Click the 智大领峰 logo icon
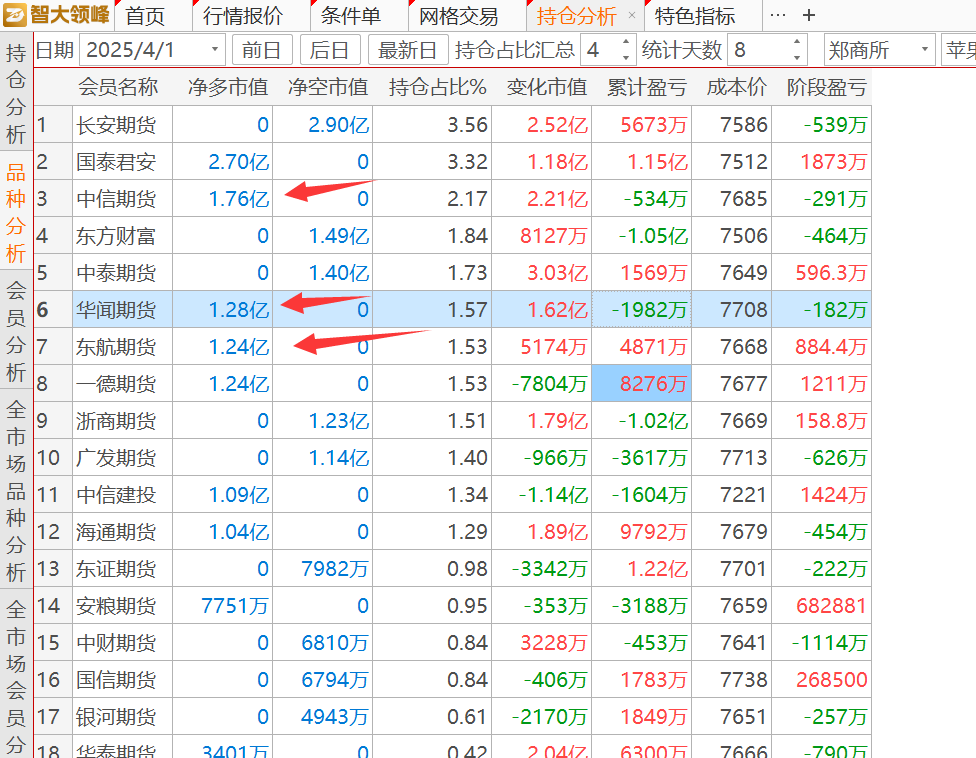This screenshot has width=976, height=758. tap(15, 16)
